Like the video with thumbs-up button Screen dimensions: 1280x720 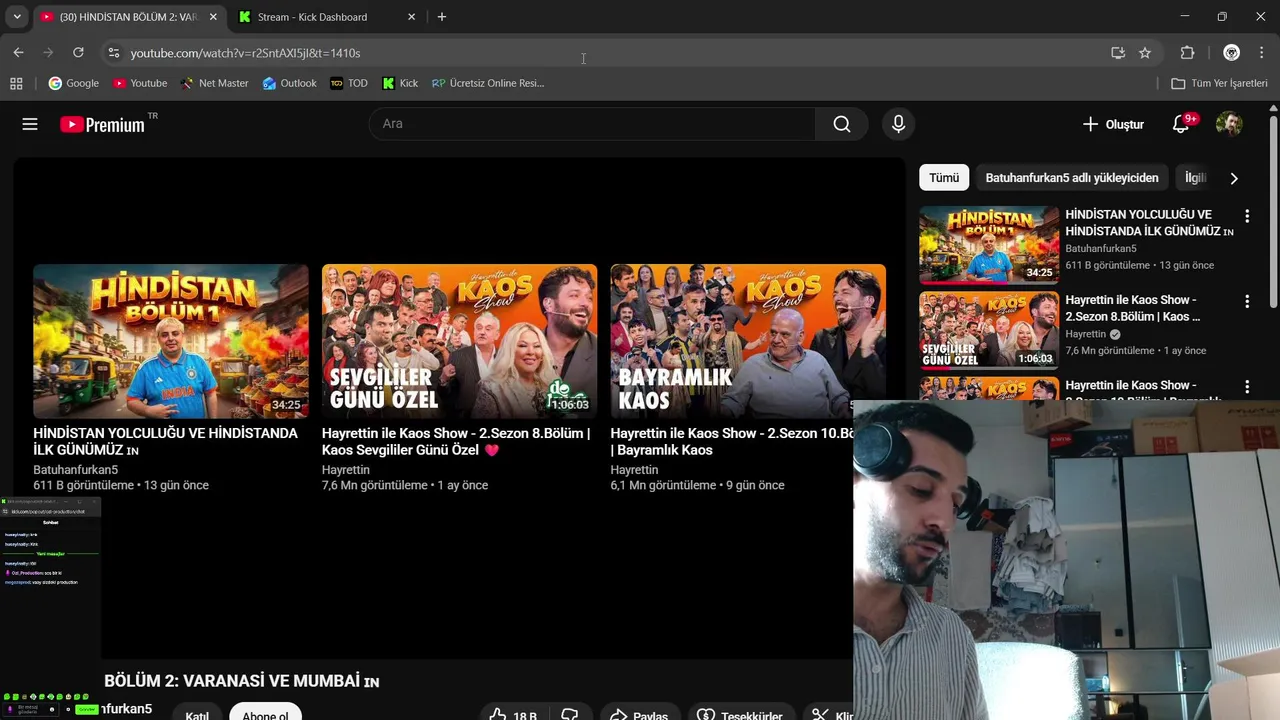coord(512,715)
